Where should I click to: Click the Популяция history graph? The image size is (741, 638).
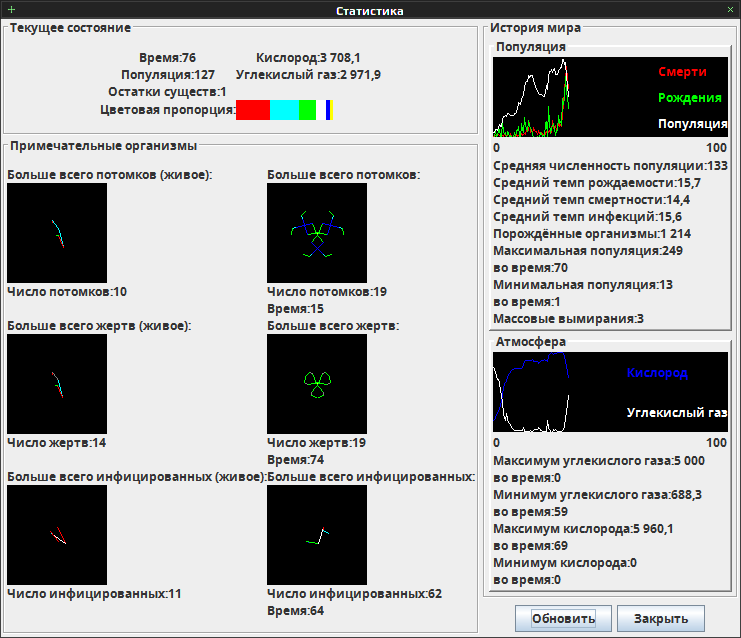click(x=610, y=97)
